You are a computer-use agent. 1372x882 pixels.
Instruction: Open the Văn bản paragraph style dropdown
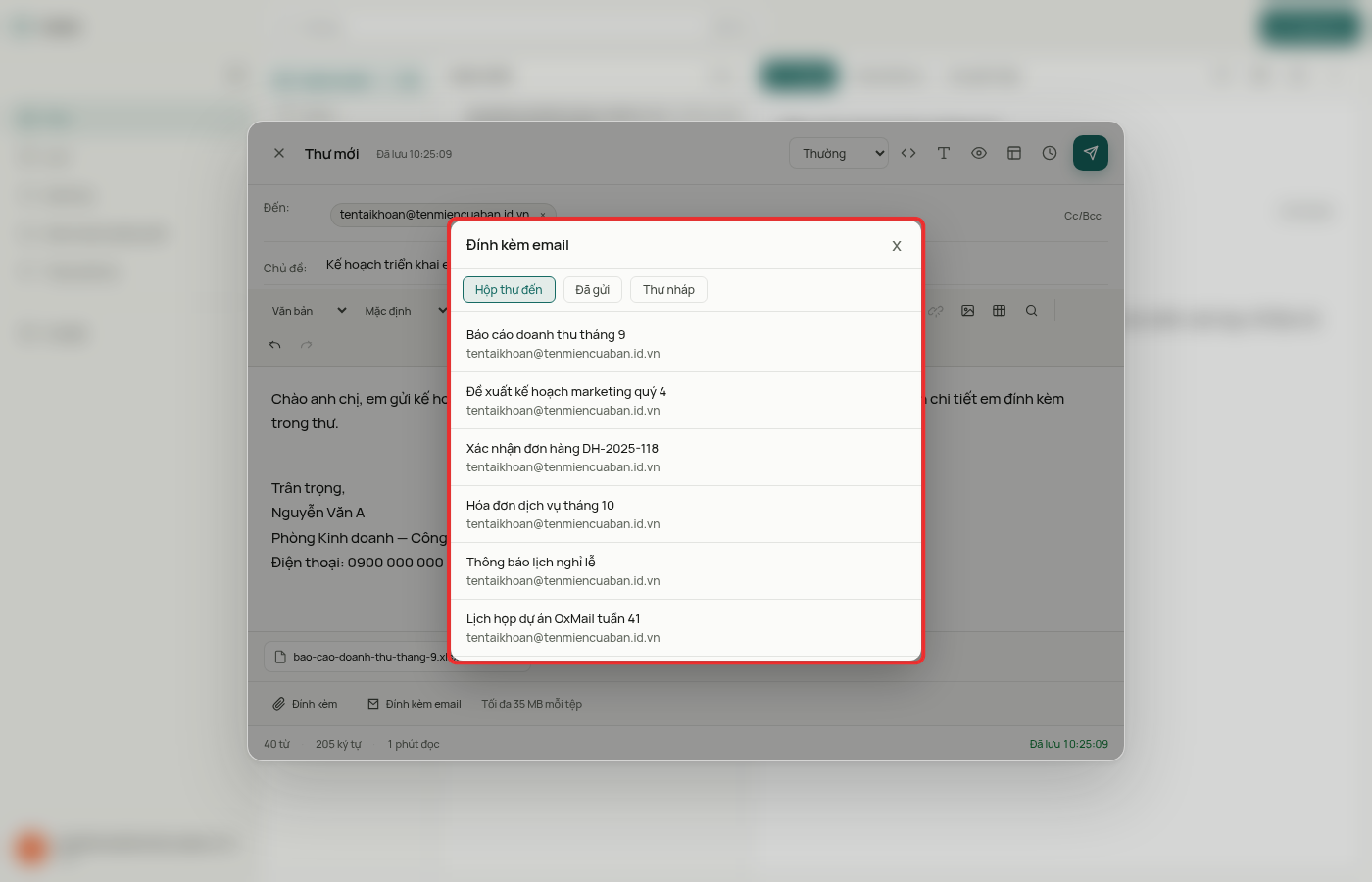310,311
